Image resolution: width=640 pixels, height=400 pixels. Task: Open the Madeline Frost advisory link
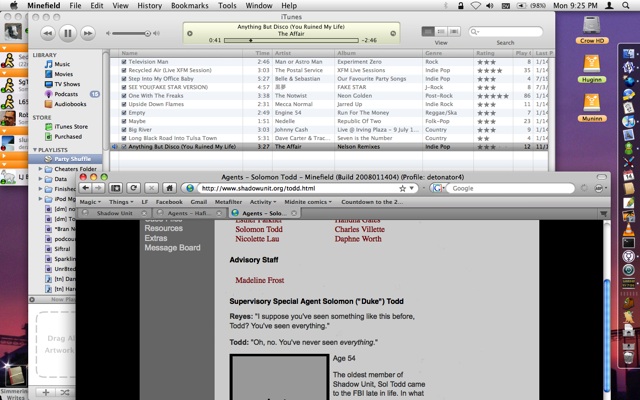(x=260, y=280)
